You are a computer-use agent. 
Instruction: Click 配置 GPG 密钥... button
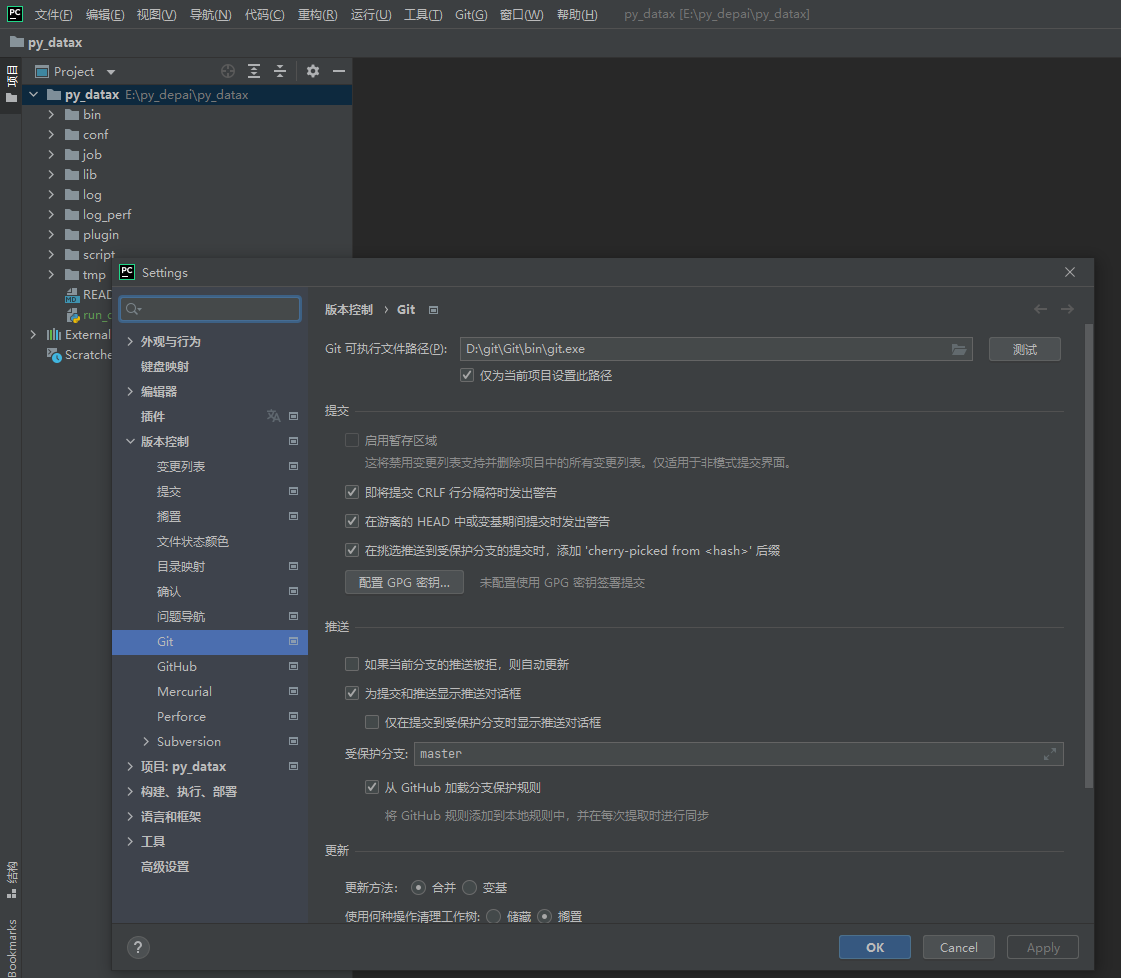pos(404,582)
